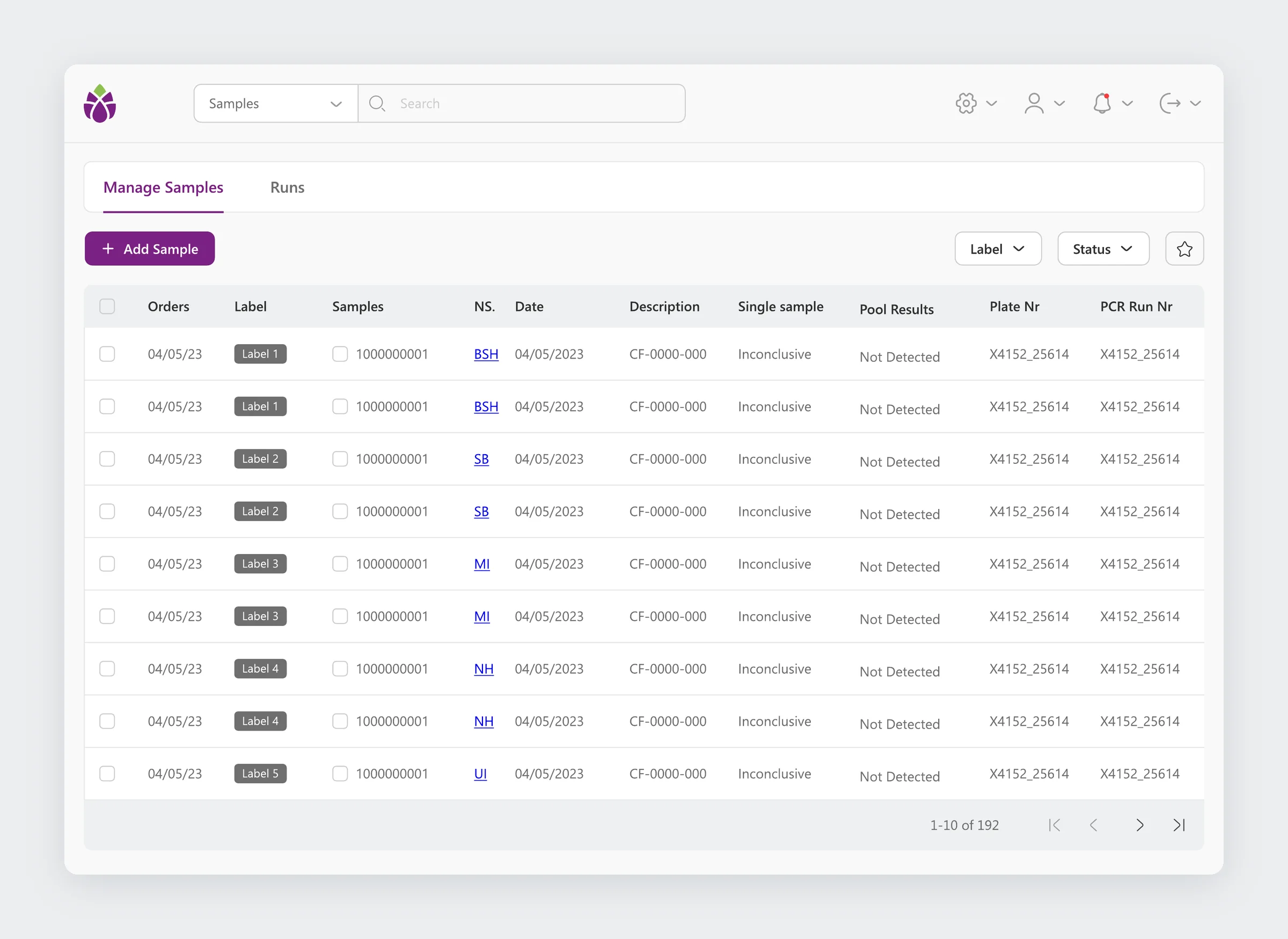The width and height of the screenshot is (1288, 939).
Task: Check the row checkbox of first NH row
Action: point(107,668)
